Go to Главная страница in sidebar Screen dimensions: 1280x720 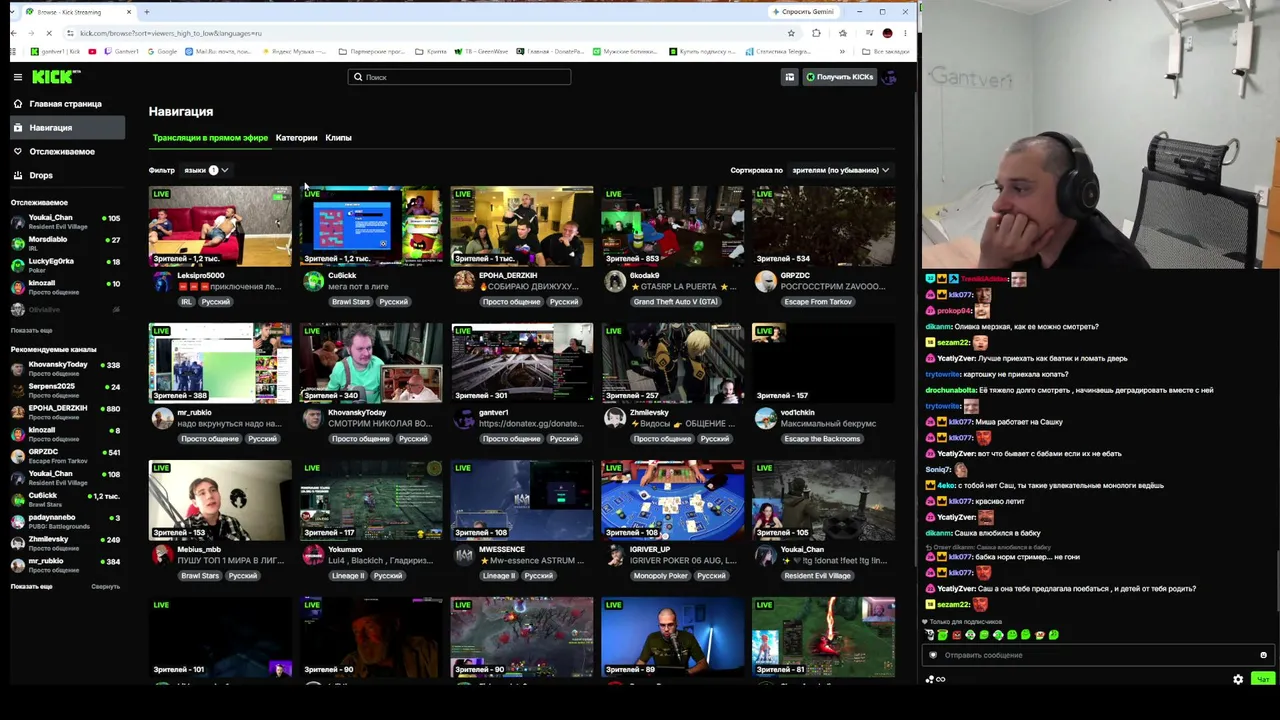pyautogui.click(x=66, y=104)
